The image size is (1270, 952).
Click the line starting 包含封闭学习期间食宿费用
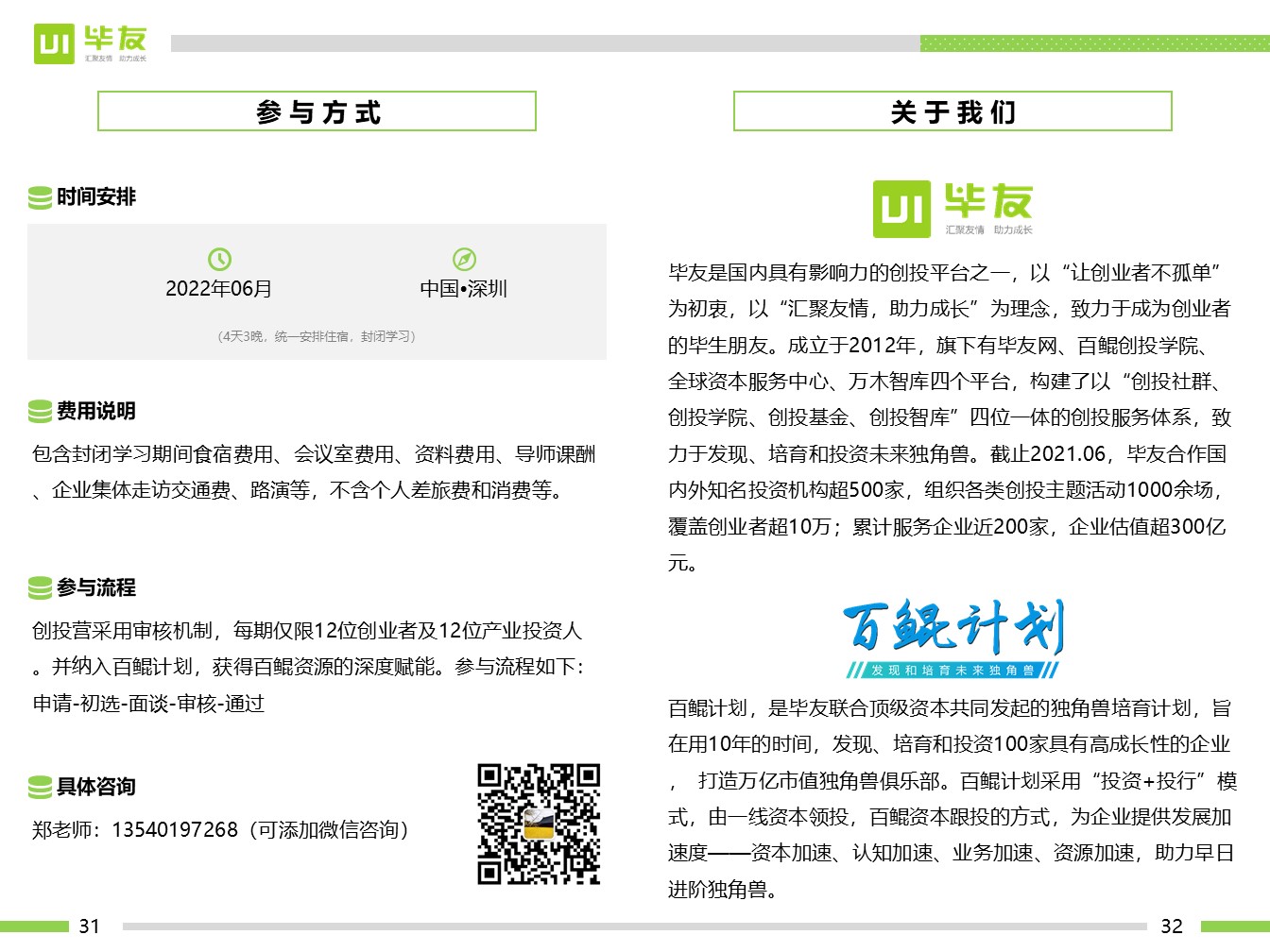pyautogui.click(x=314, y=455)
